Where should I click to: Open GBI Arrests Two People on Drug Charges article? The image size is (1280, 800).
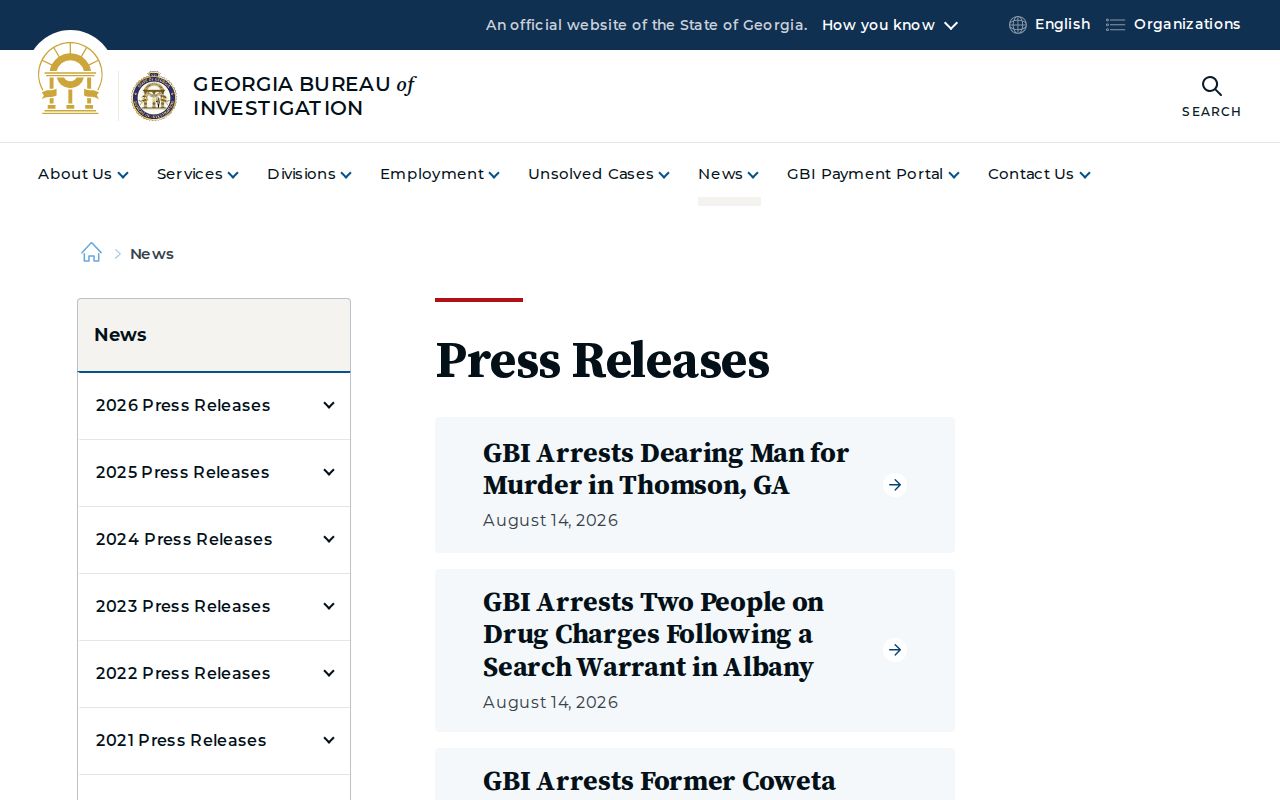[653, 634]
